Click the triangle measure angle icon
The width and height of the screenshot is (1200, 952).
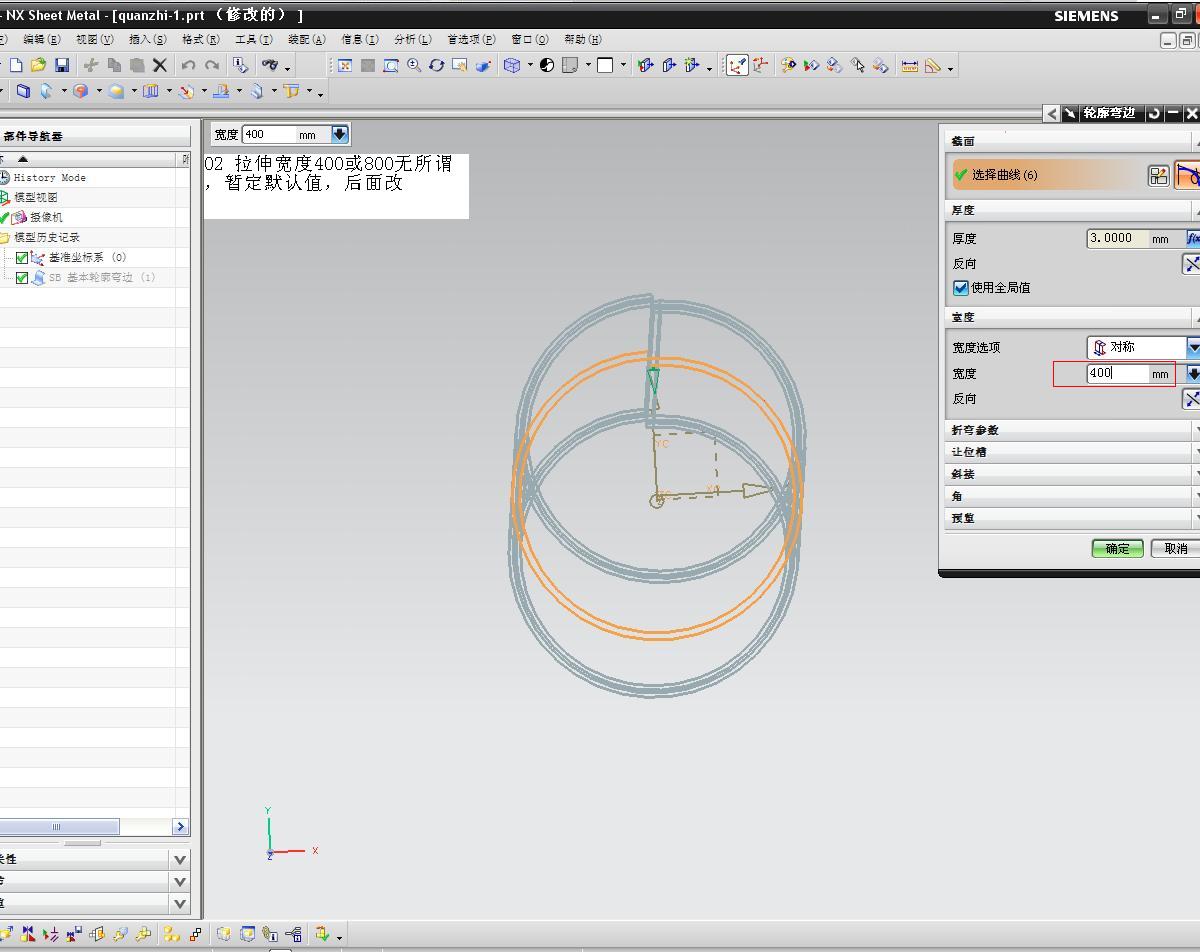[933, 65]
